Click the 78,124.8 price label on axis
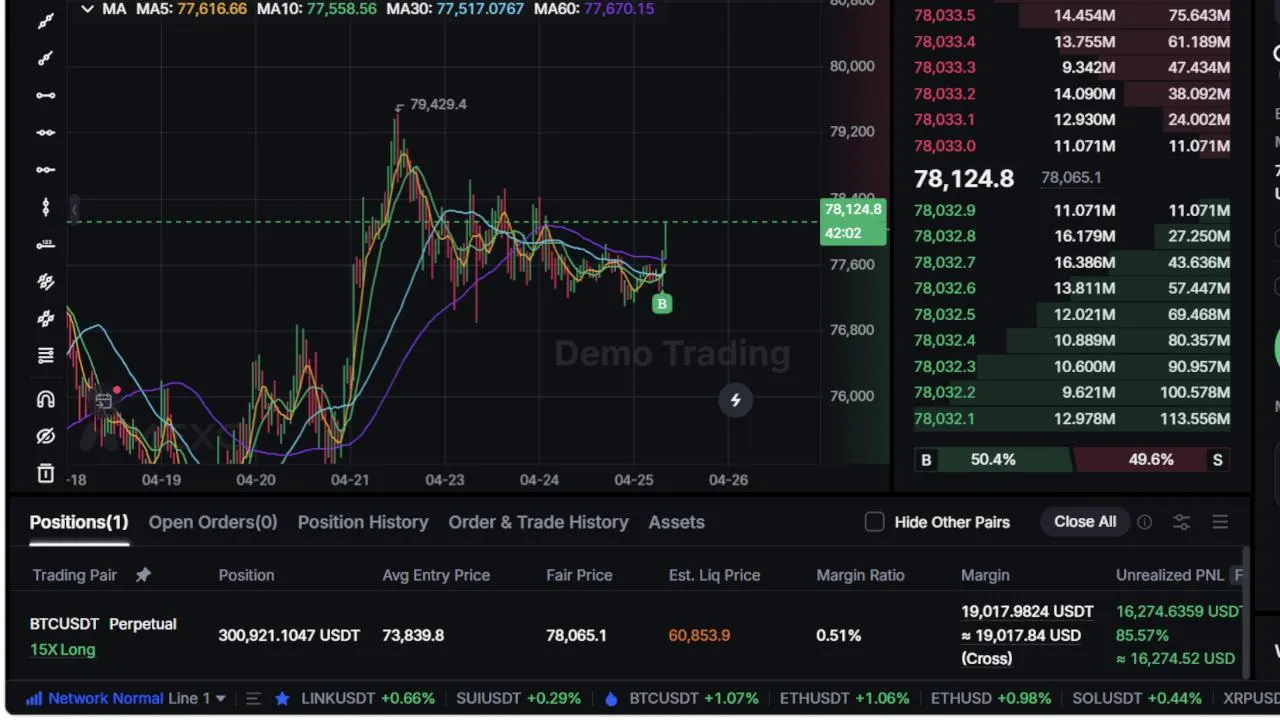 pos(853,210)
